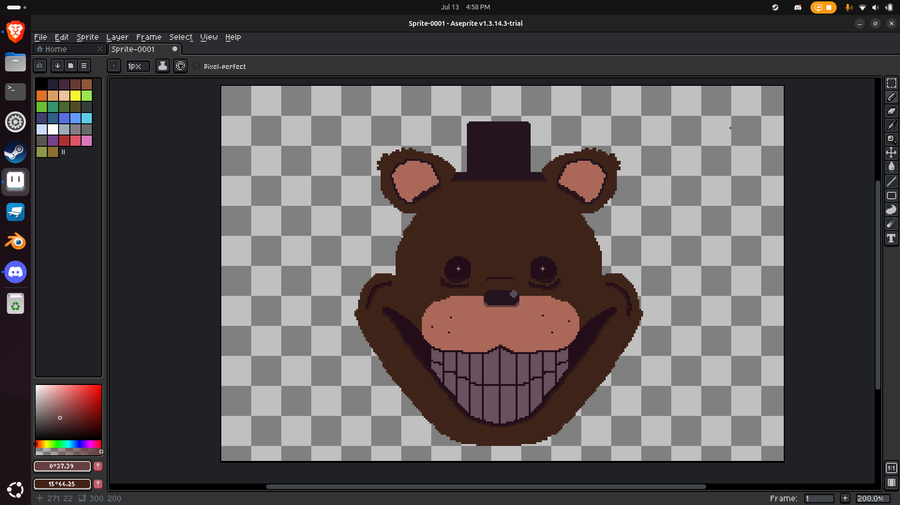Open the Frame menu
Viewport: 900px width, 505px height.
pos(149,37)
